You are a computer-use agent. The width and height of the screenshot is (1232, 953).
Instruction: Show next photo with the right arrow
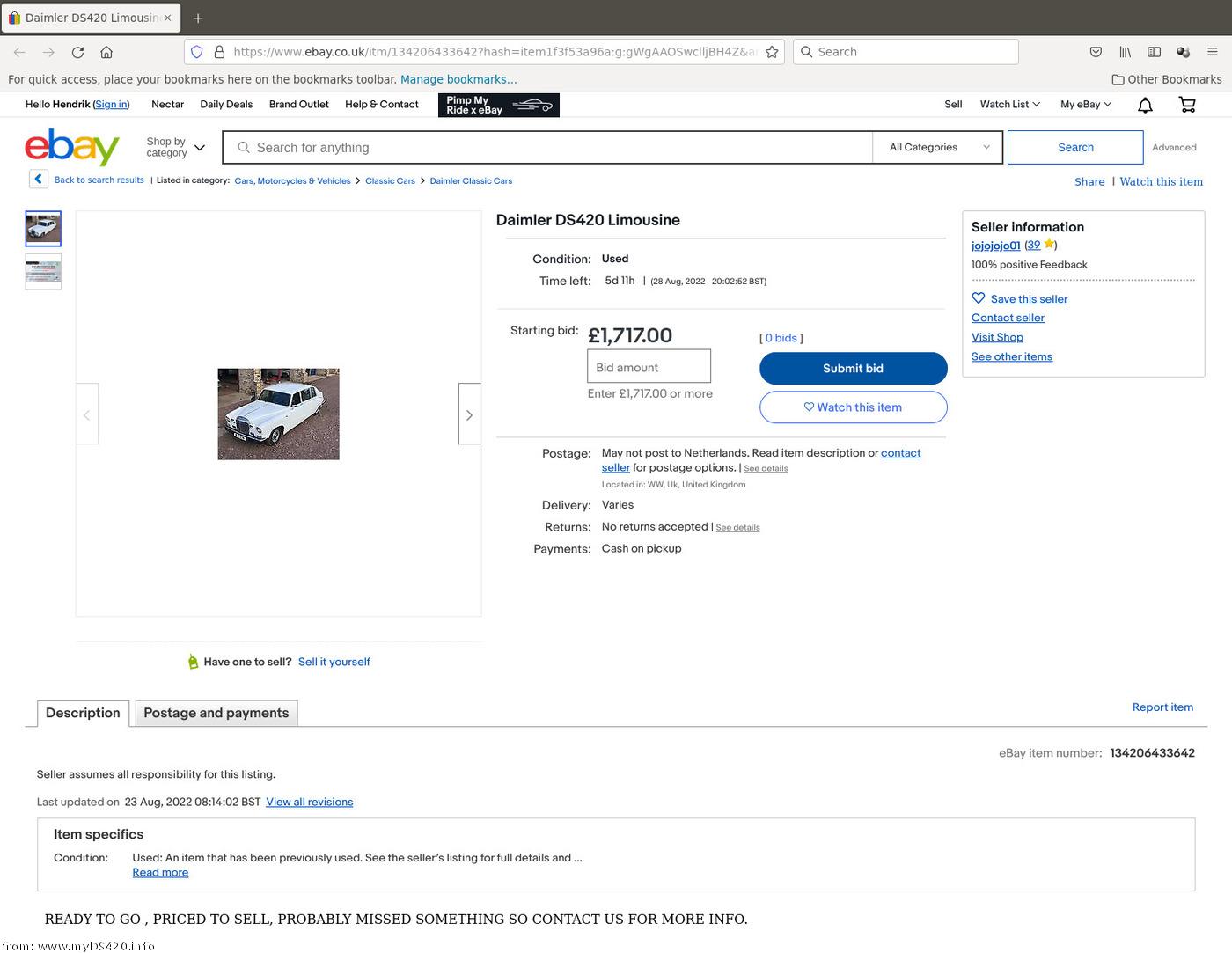point(470,414)
